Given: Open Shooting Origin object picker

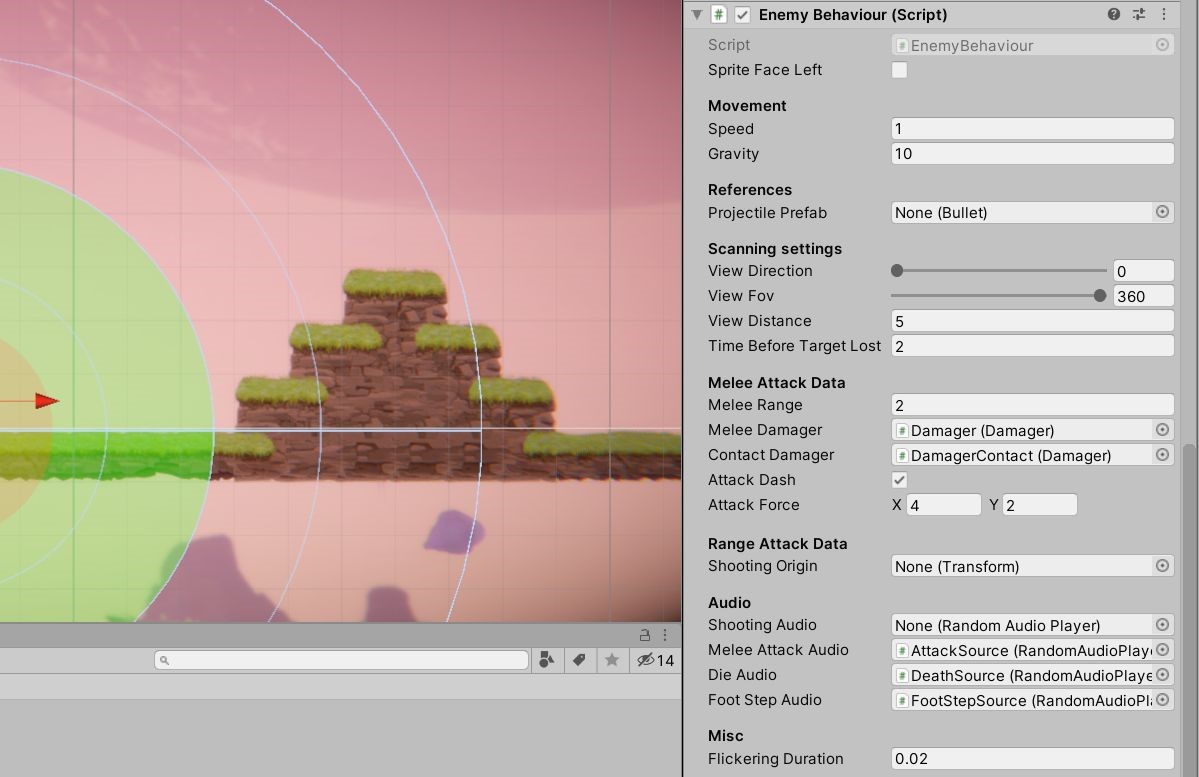Looking at the screenshot, I should (1162, 566).
